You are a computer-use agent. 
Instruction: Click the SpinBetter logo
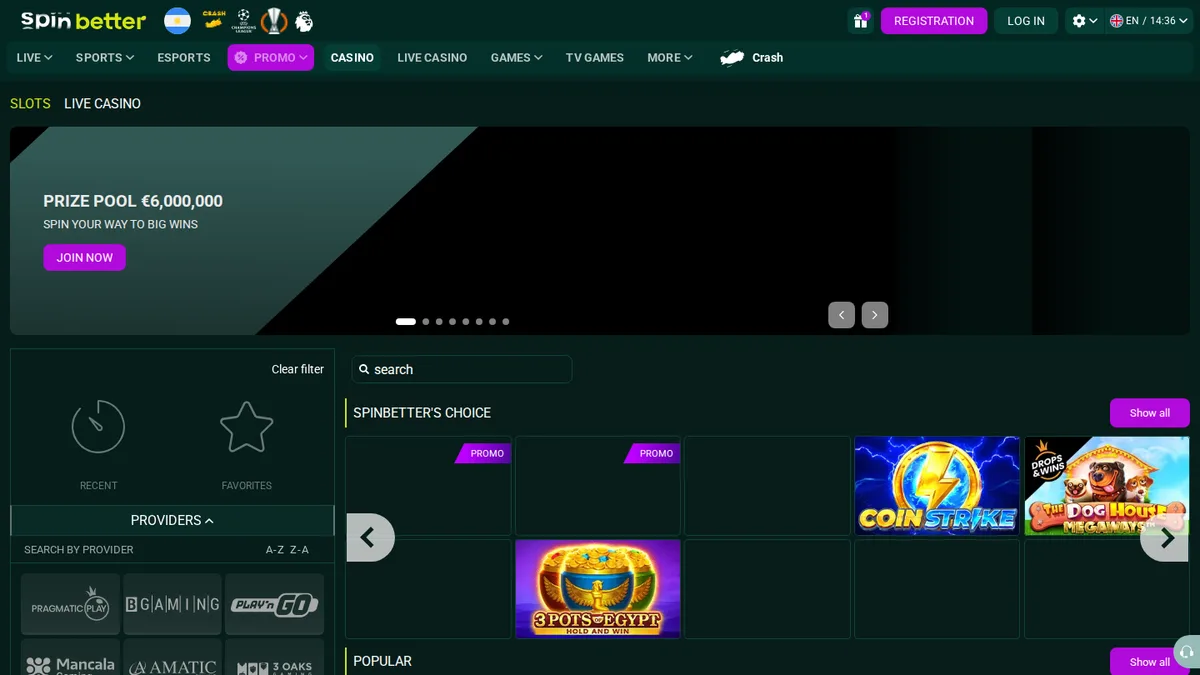[83, 20]
